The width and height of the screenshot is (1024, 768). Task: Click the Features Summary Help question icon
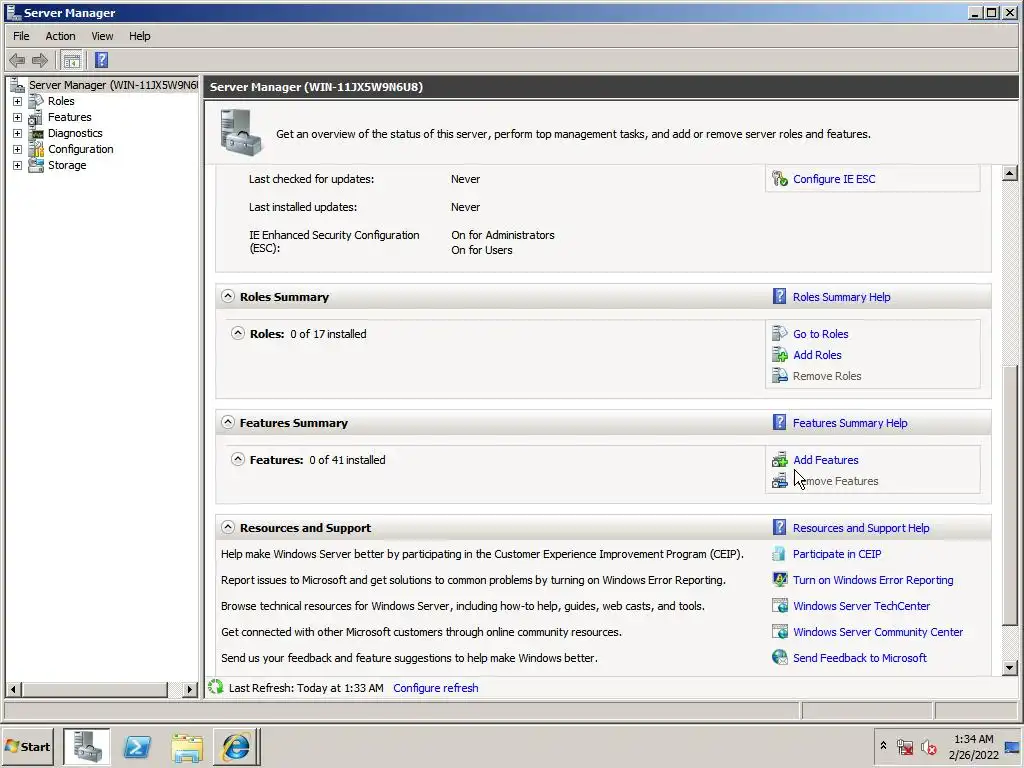coord(779,423)
